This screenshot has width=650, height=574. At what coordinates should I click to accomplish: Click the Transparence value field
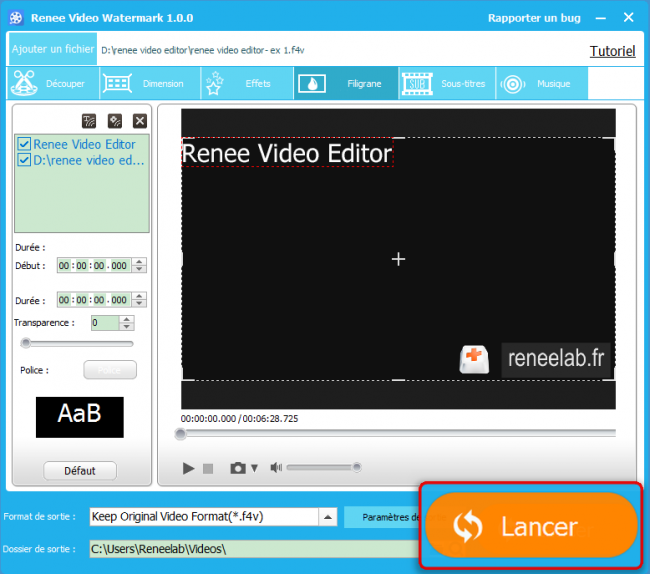click(x=105, y=323)
